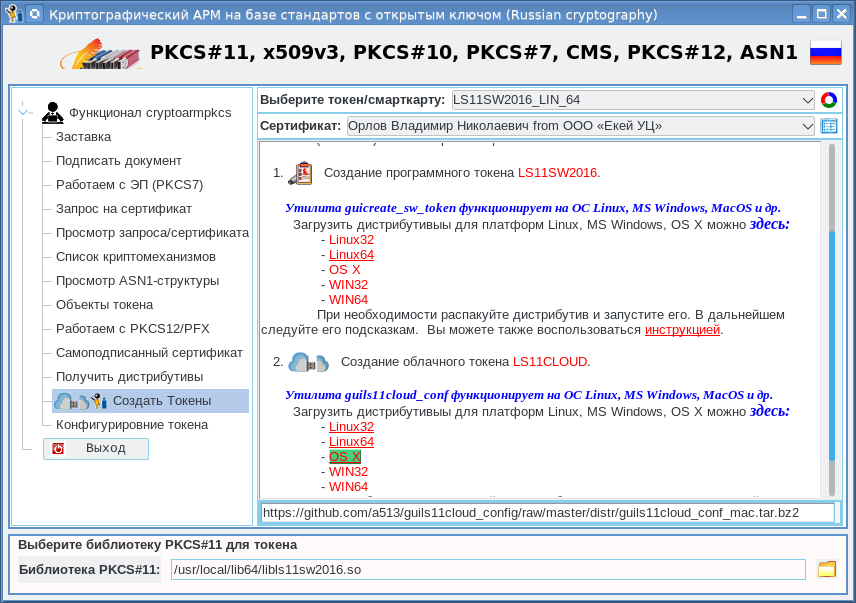This screenshot has height=603, width=856.
Task: Click the books logo in header
Action: 100,54
